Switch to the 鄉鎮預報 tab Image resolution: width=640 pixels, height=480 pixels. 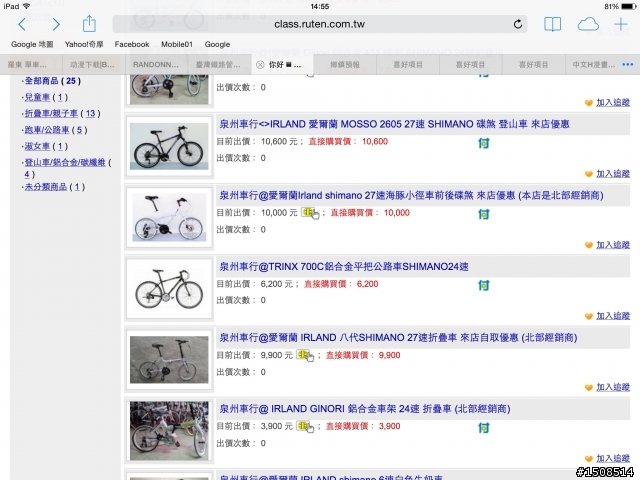click(345, 64)
